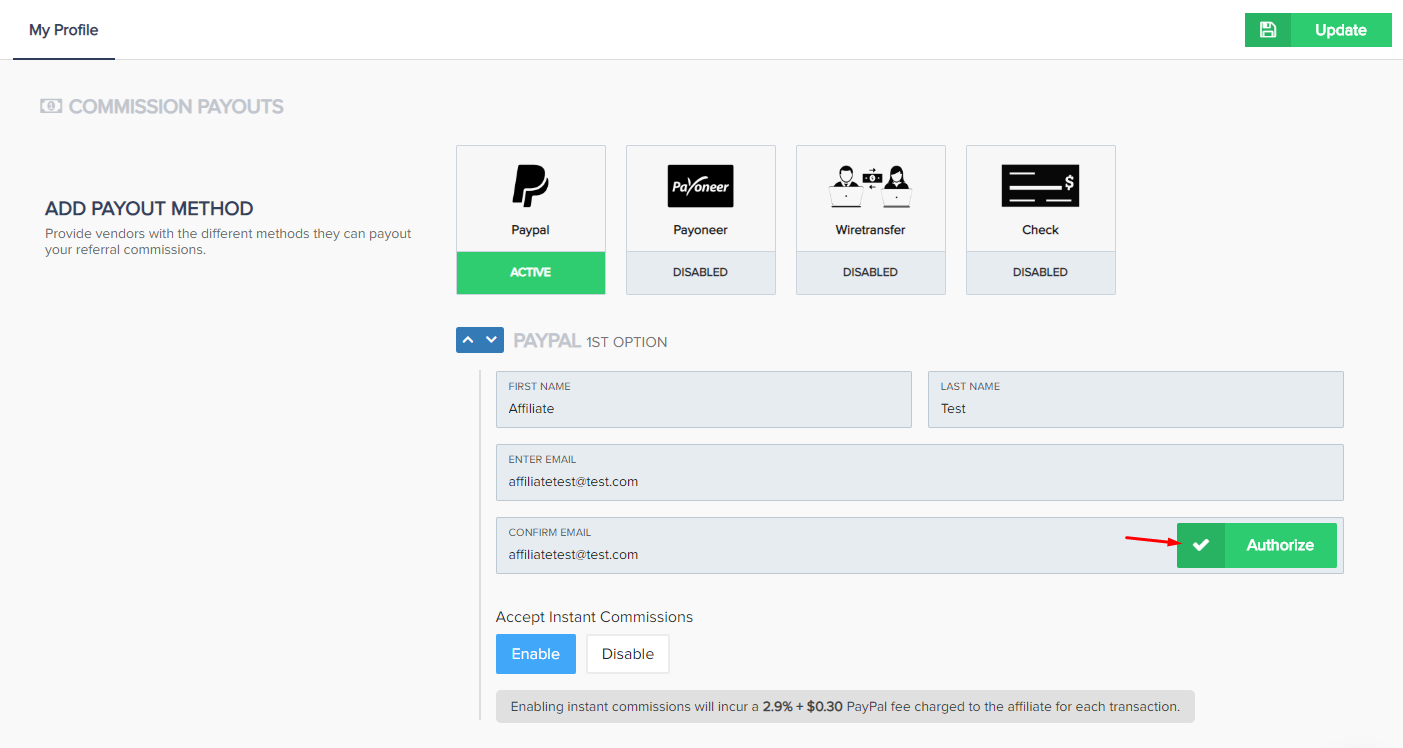
Task: Enable instant commissions
Action: pos(535,654)
